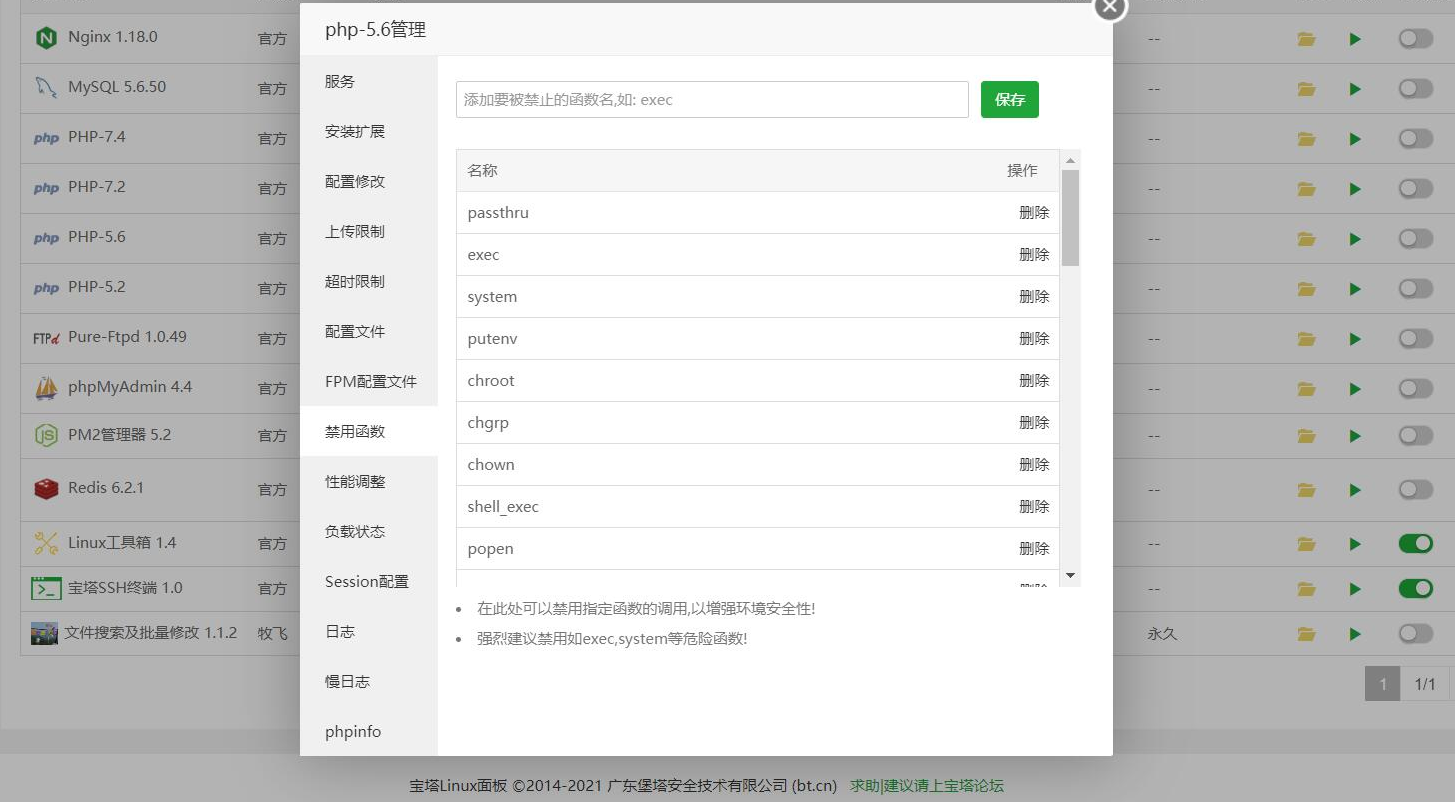Screen dimensions: 1455x802
Task: Click the php icon beside PHP-5.2
Action: pos(46,288)
